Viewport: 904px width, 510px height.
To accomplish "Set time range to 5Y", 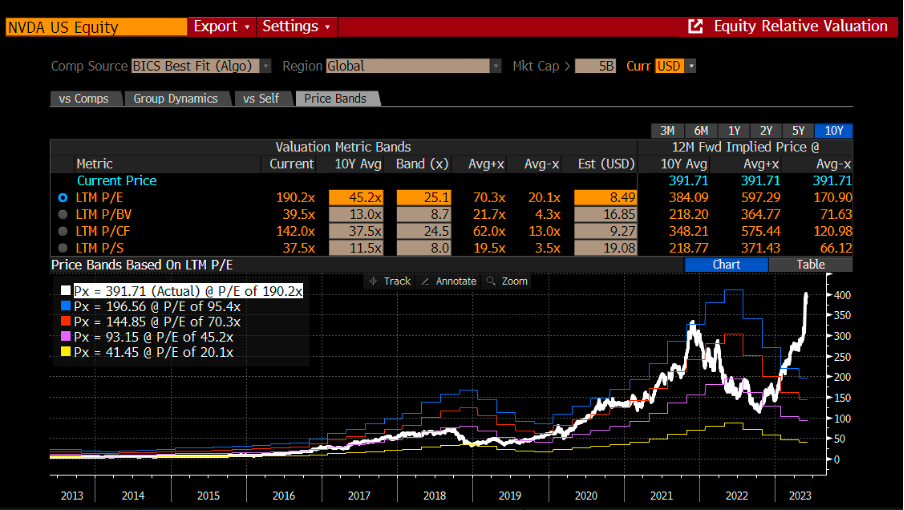I will click(798, 131).
